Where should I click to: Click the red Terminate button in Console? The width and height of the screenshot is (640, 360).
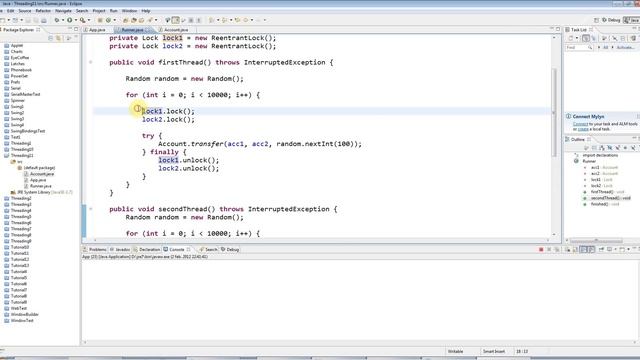541,249
